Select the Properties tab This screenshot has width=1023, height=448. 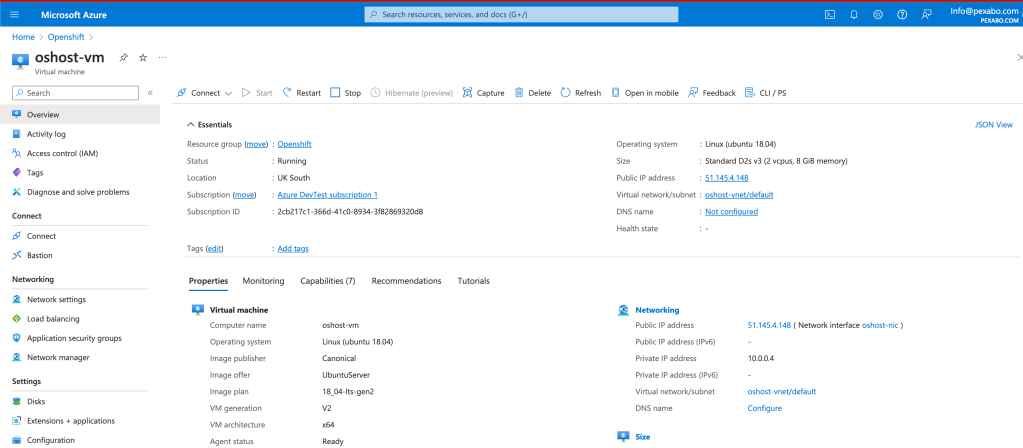(209, 281)
